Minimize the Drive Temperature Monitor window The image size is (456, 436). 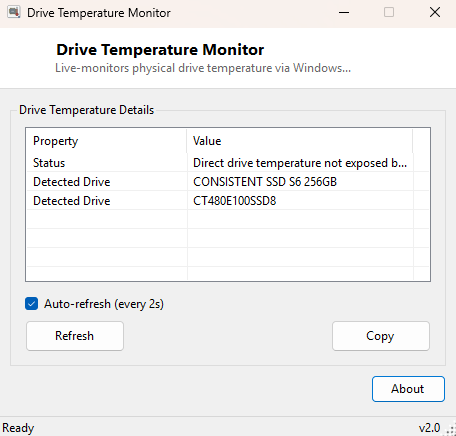tap(344, 13)
